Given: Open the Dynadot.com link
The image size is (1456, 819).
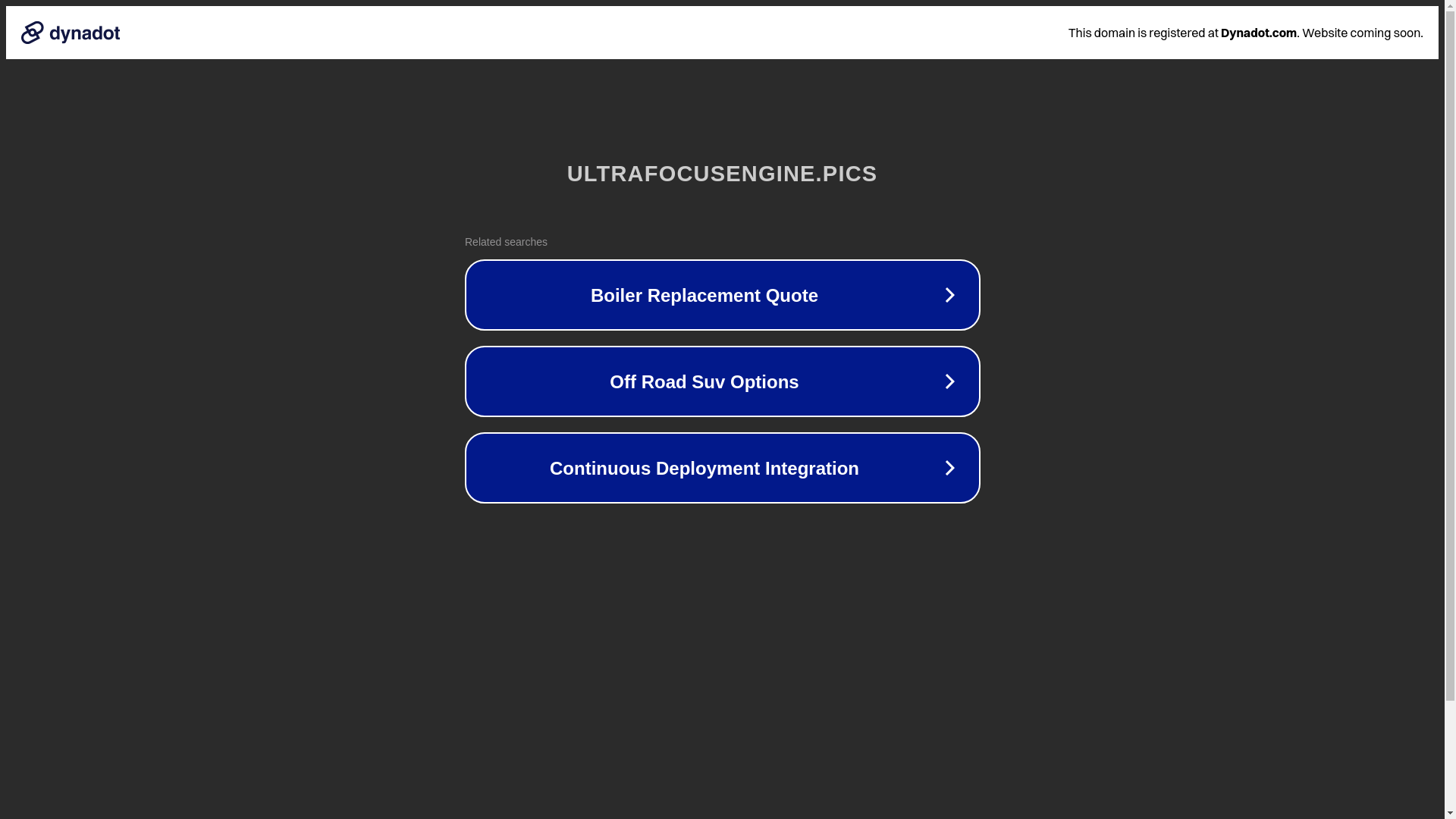Looking at the screenshot, I should (x=1258, y=33).
